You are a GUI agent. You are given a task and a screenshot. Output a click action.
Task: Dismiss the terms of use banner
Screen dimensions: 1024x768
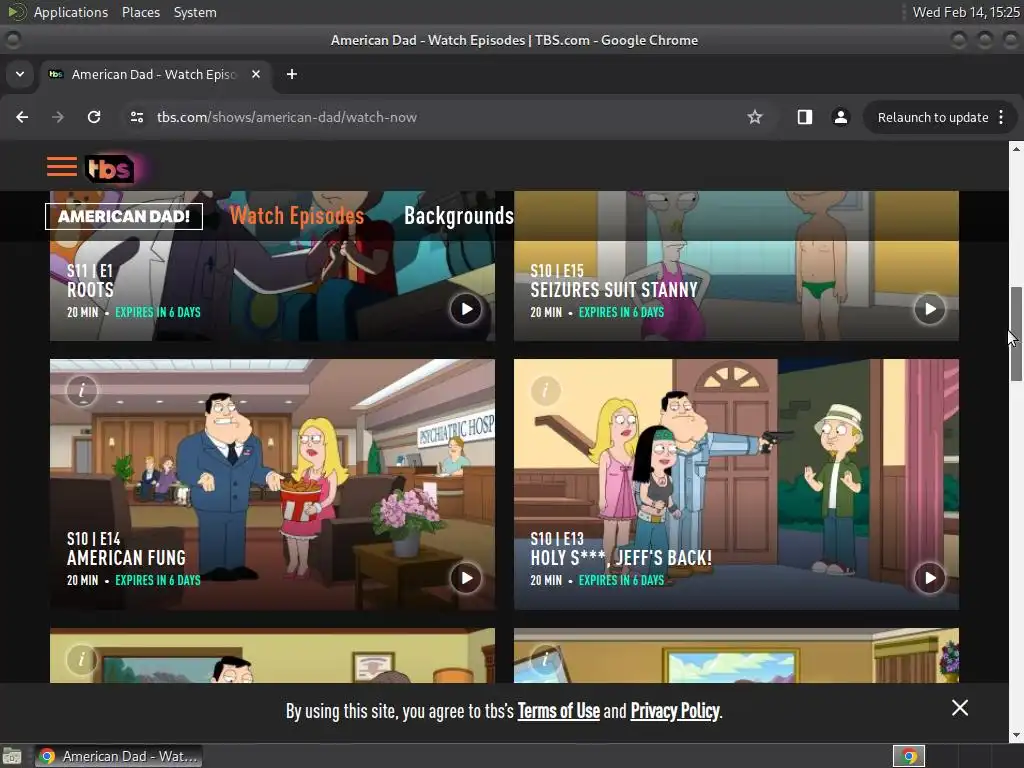[x=959, y=708]
